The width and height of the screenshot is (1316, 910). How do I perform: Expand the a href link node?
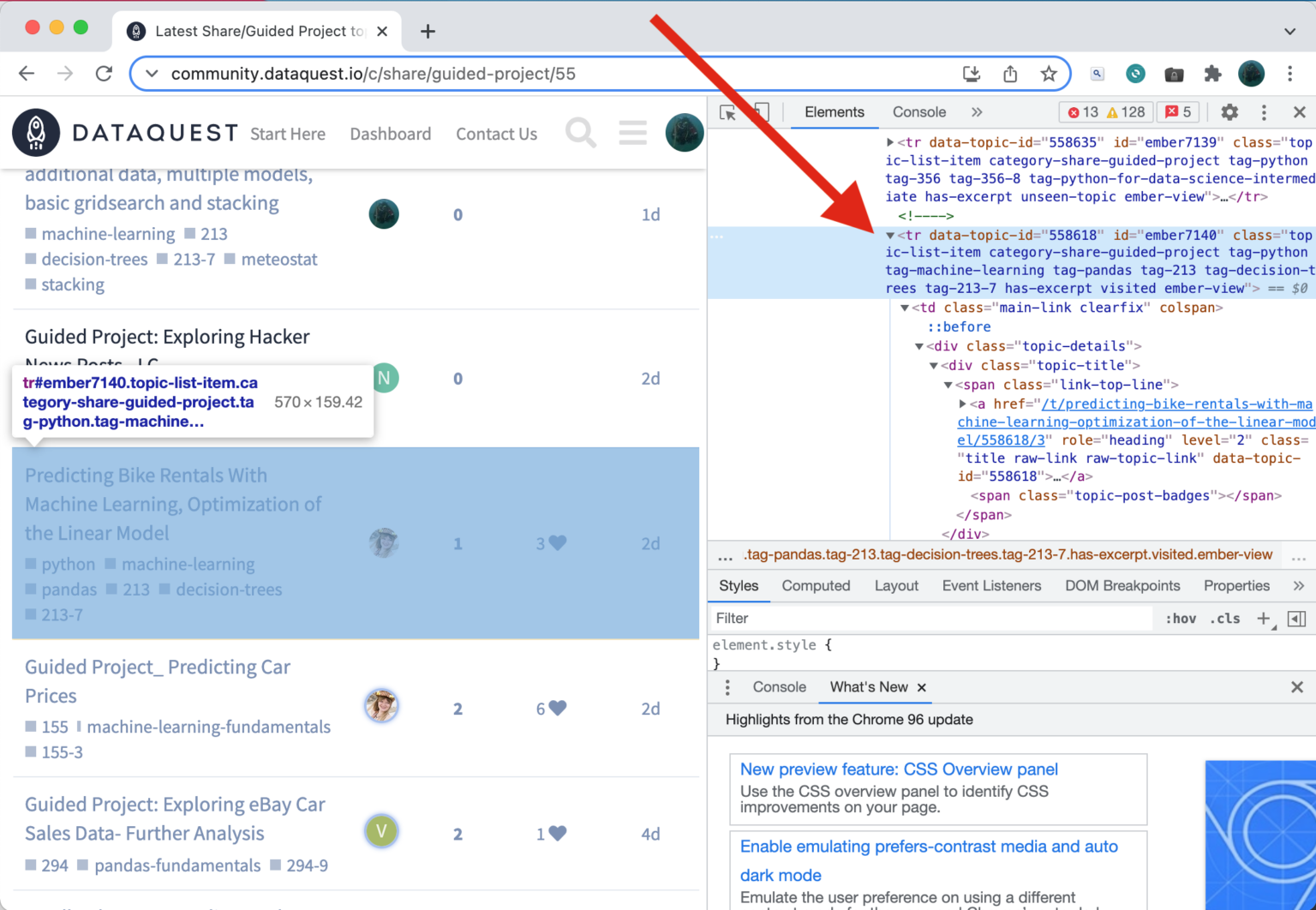[x=963, y=404]
